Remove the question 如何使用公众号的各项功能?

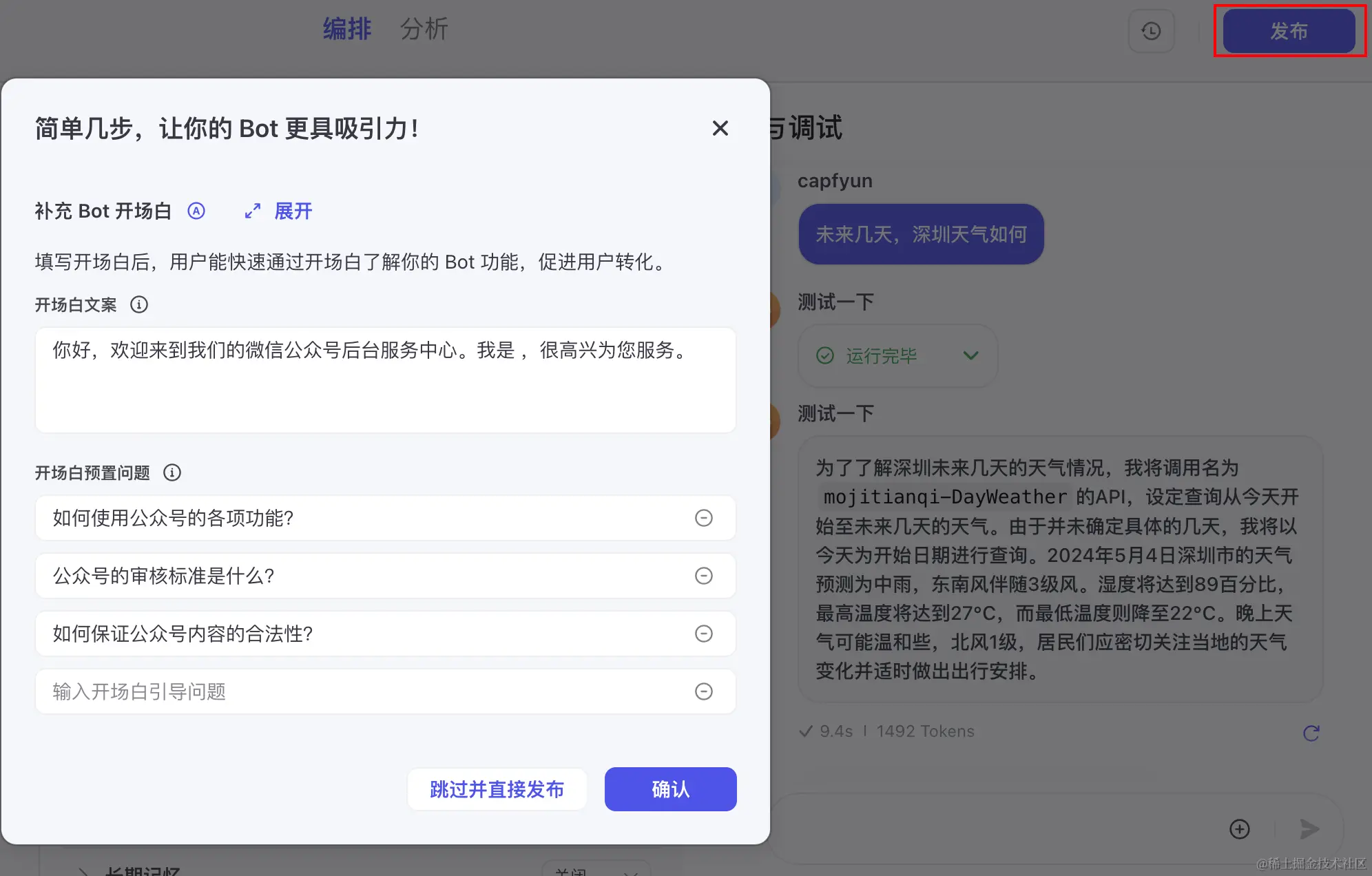click(703, 518)
